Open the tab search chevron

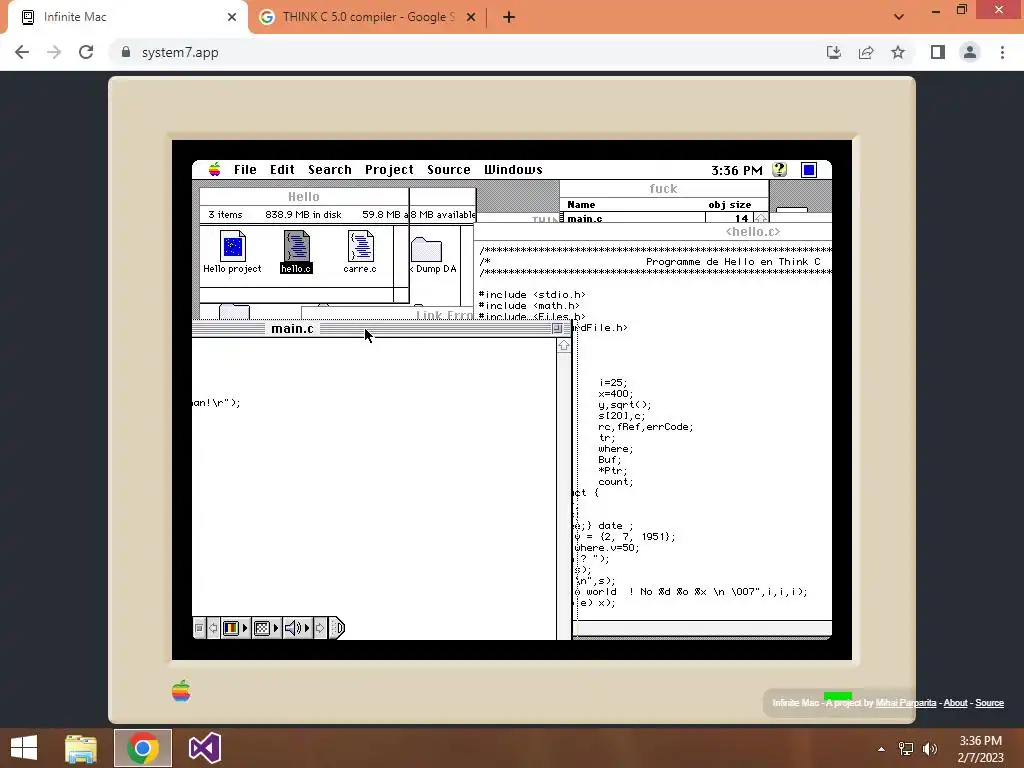(899, 17)
